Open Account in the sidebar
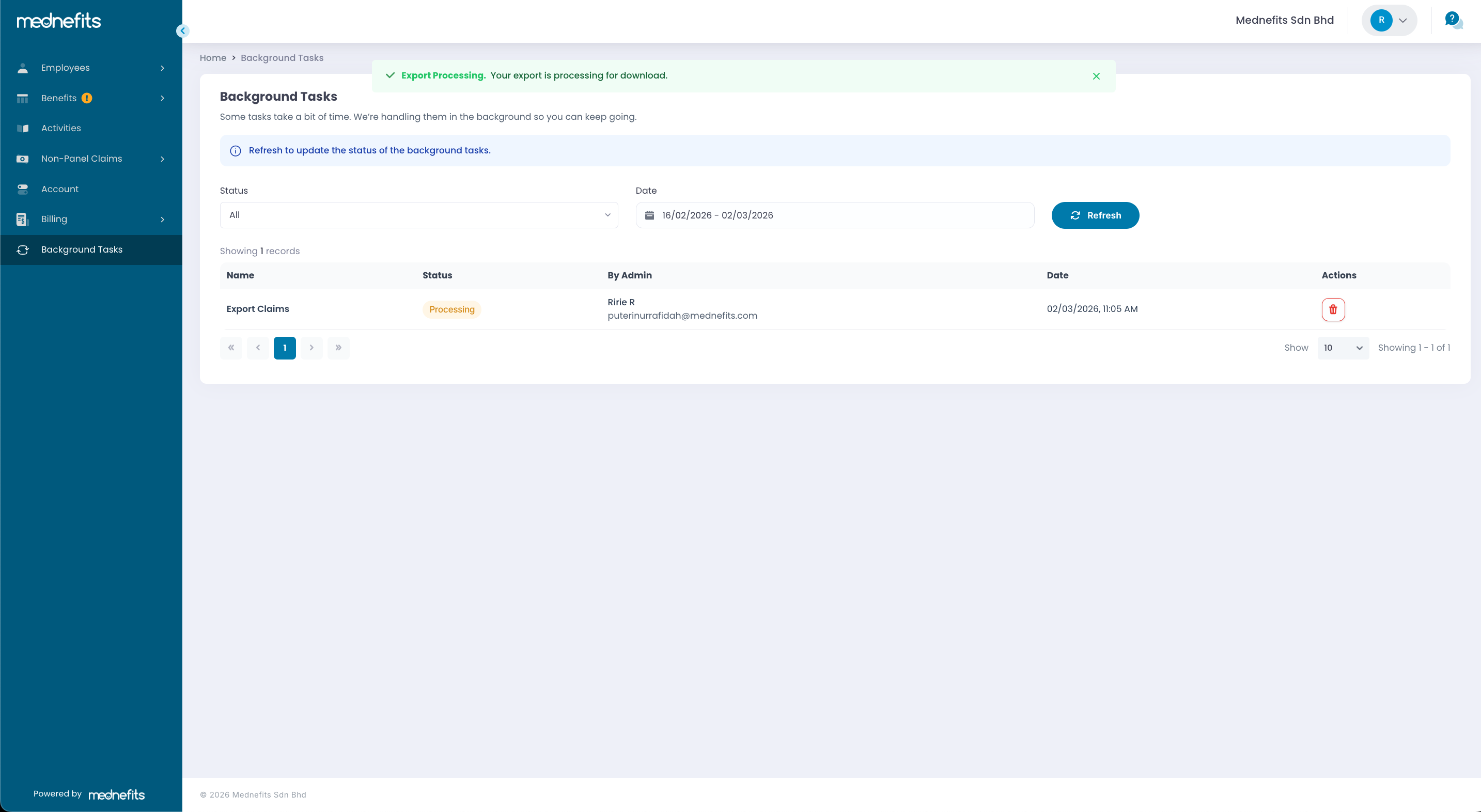 click(x=60, y=189)
